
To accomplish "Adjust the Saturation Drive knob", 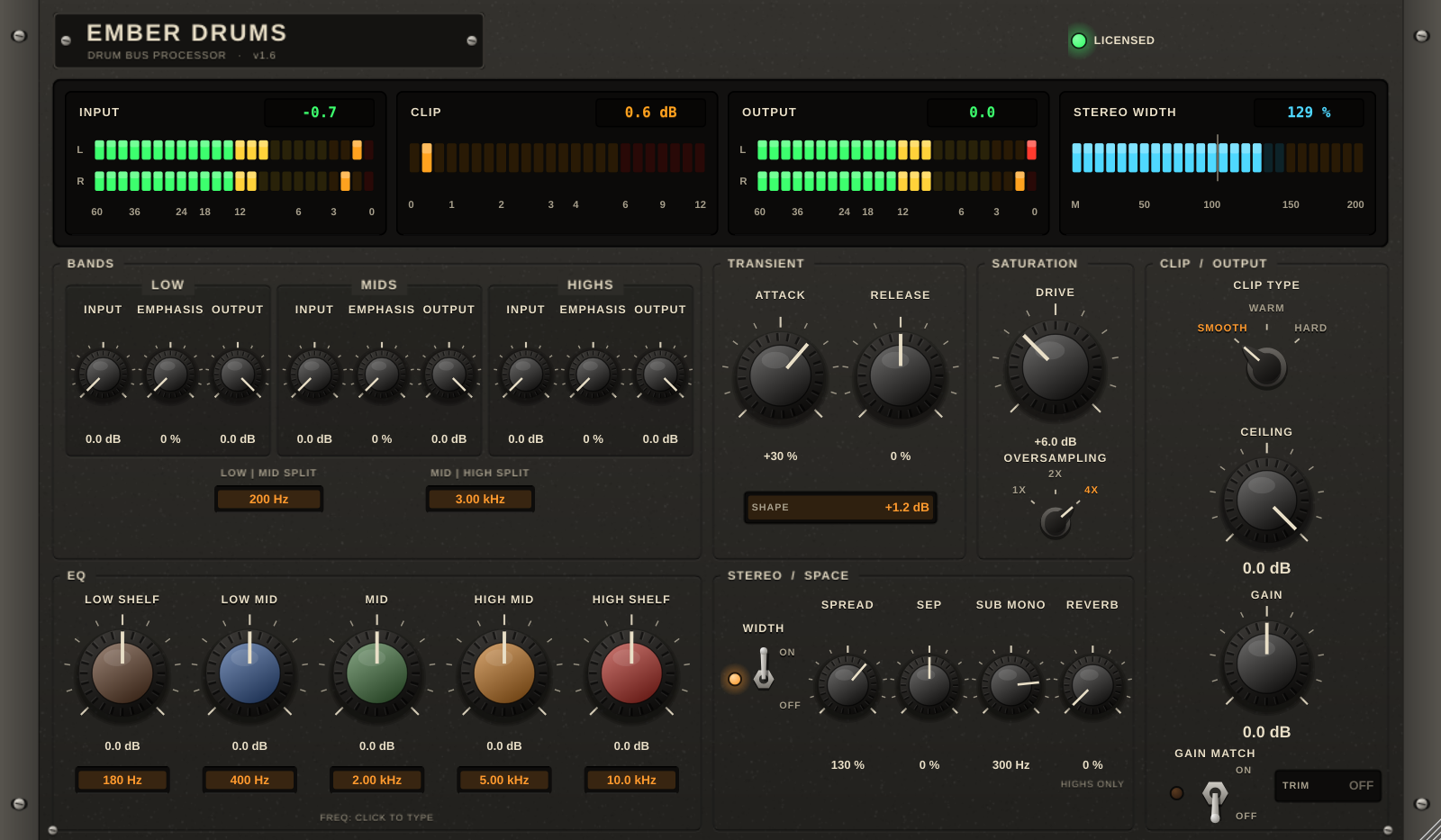I will pyautogui.click(x=1055, y=367).
